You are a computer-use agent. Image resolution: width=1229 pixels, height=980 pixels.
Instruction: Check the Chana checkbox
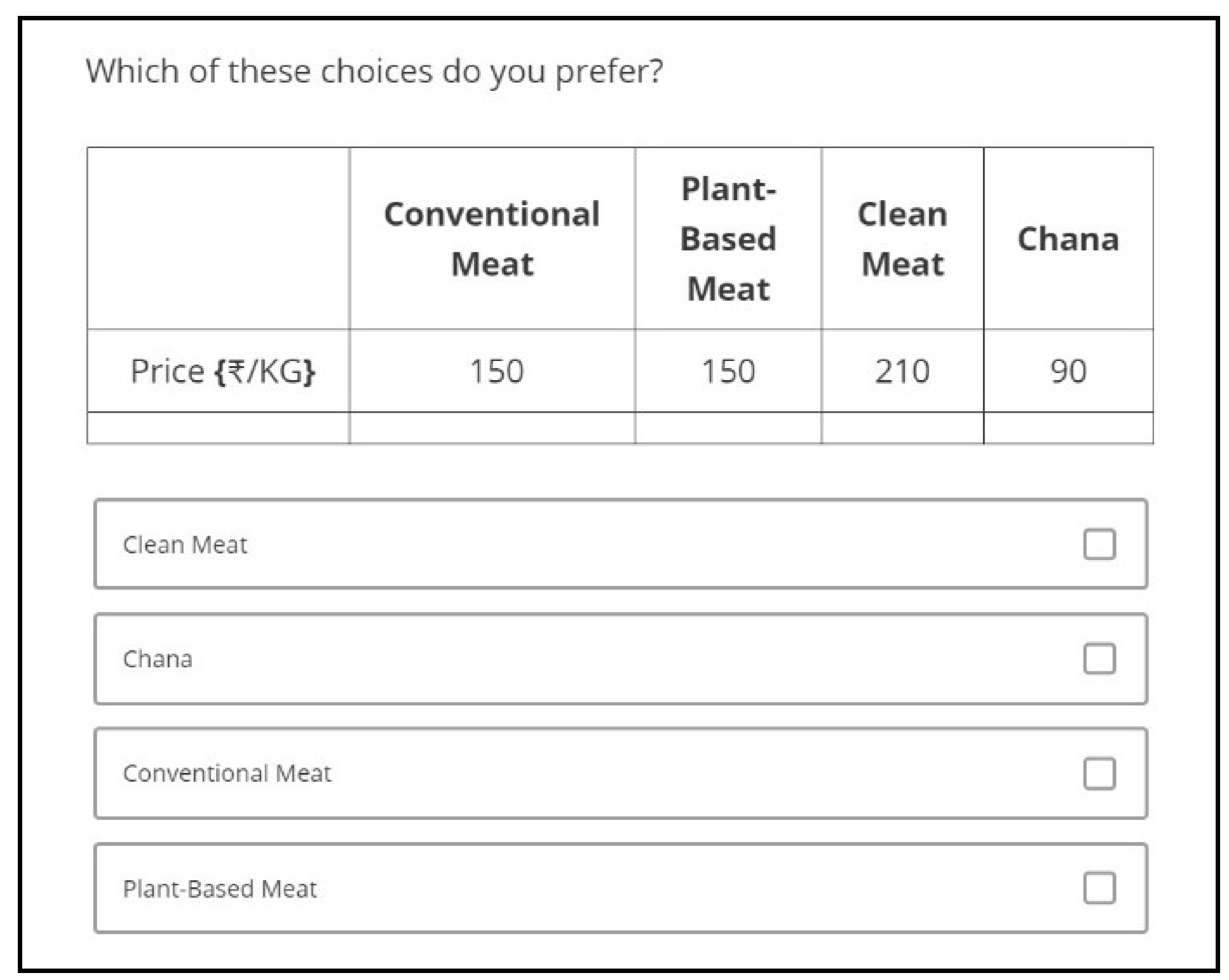[x=1099, y=658]
